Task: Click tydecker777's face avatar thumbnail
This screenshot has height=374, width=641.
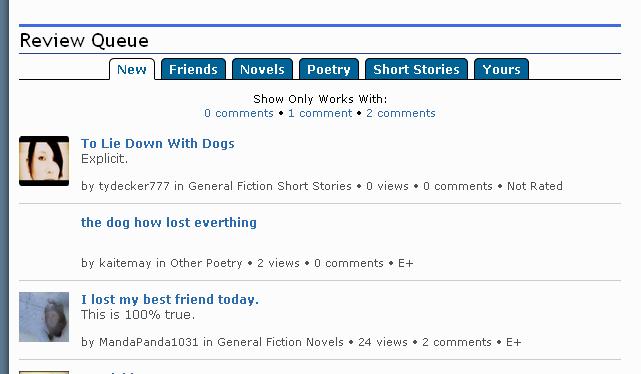Action: [44, 161]
